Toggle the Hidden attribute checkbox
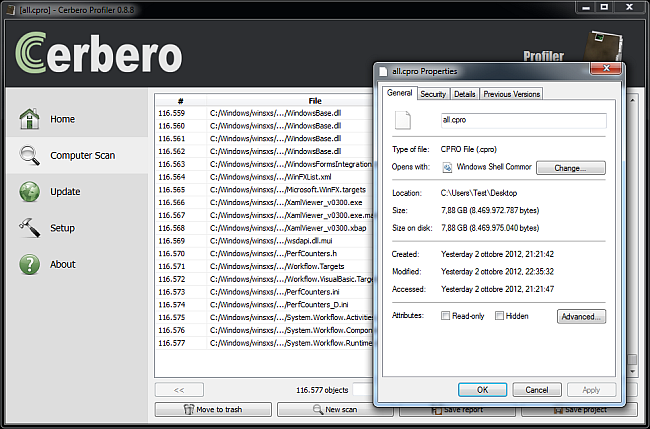Viewport: 650px width, 429px height. 499,316
